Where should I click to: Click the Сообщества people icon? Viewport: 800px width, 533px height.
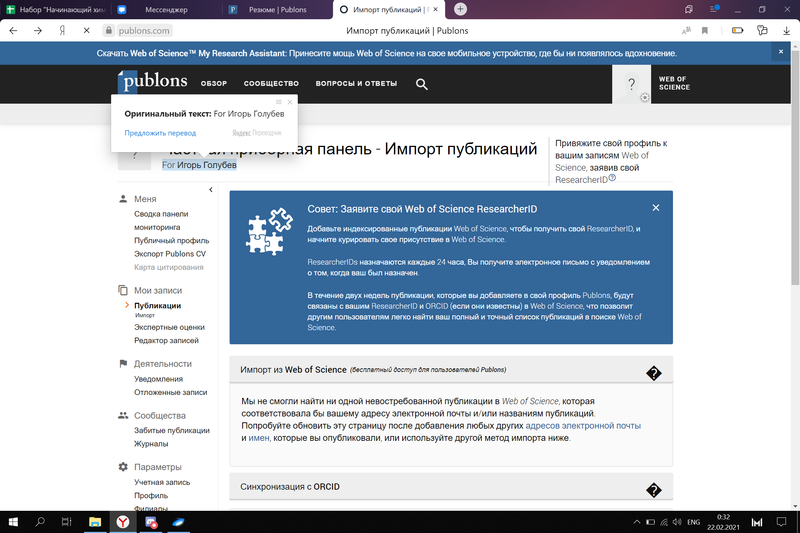click(x=123, y=415)
